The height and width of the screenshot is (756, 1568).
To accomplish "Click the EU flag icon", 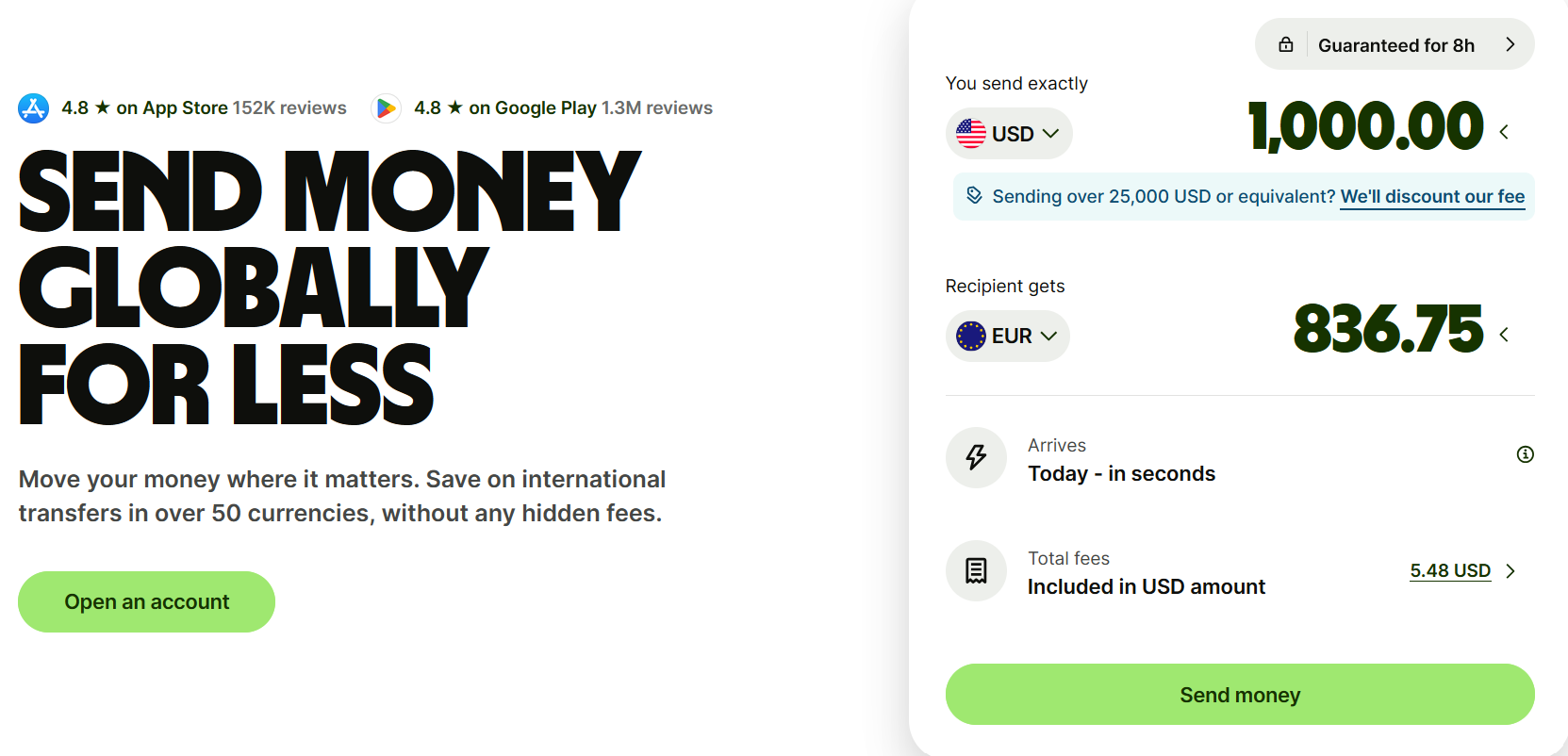I will 971,337.
